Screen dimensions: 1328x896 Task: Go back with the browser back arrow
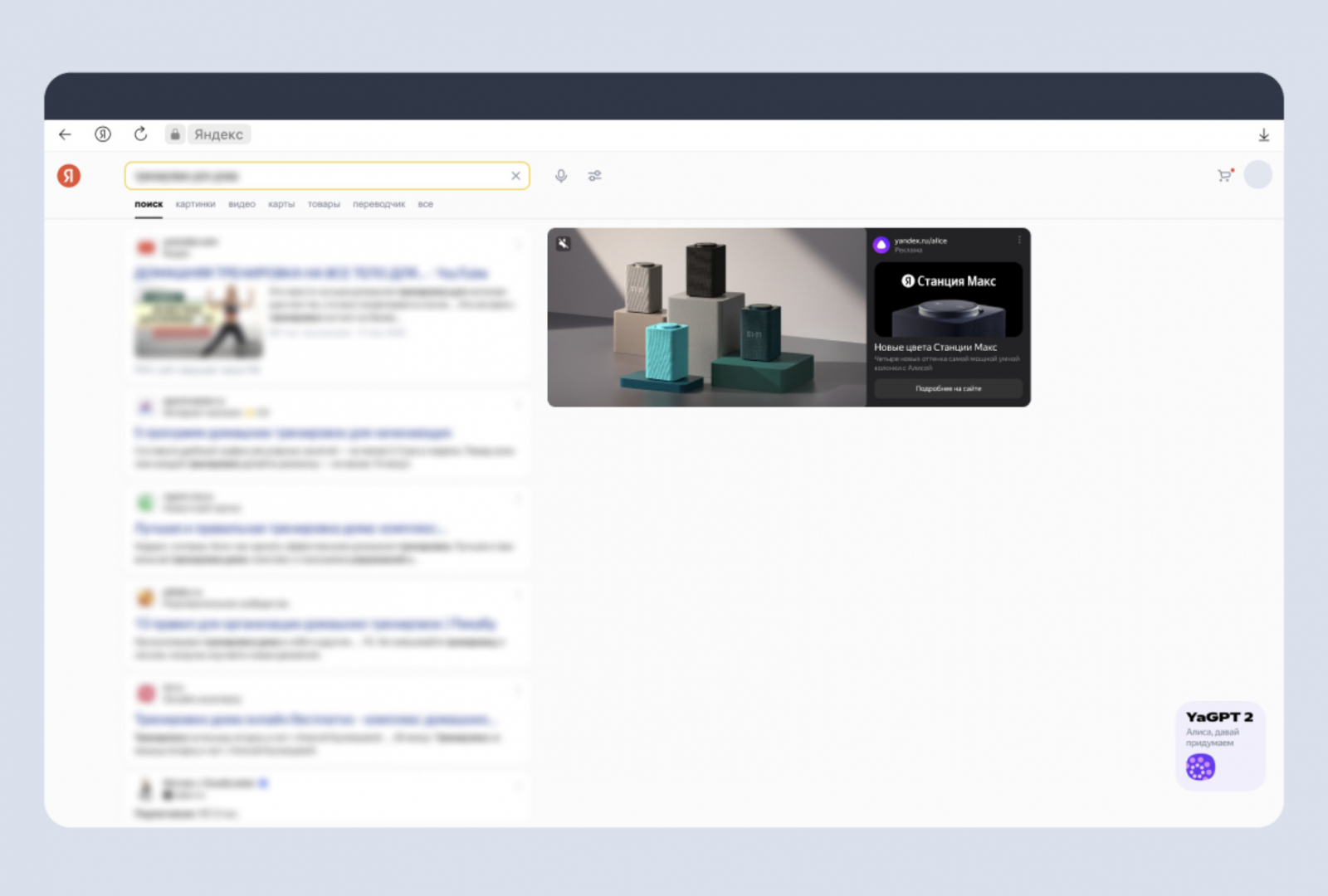click(x=65, y=134)
